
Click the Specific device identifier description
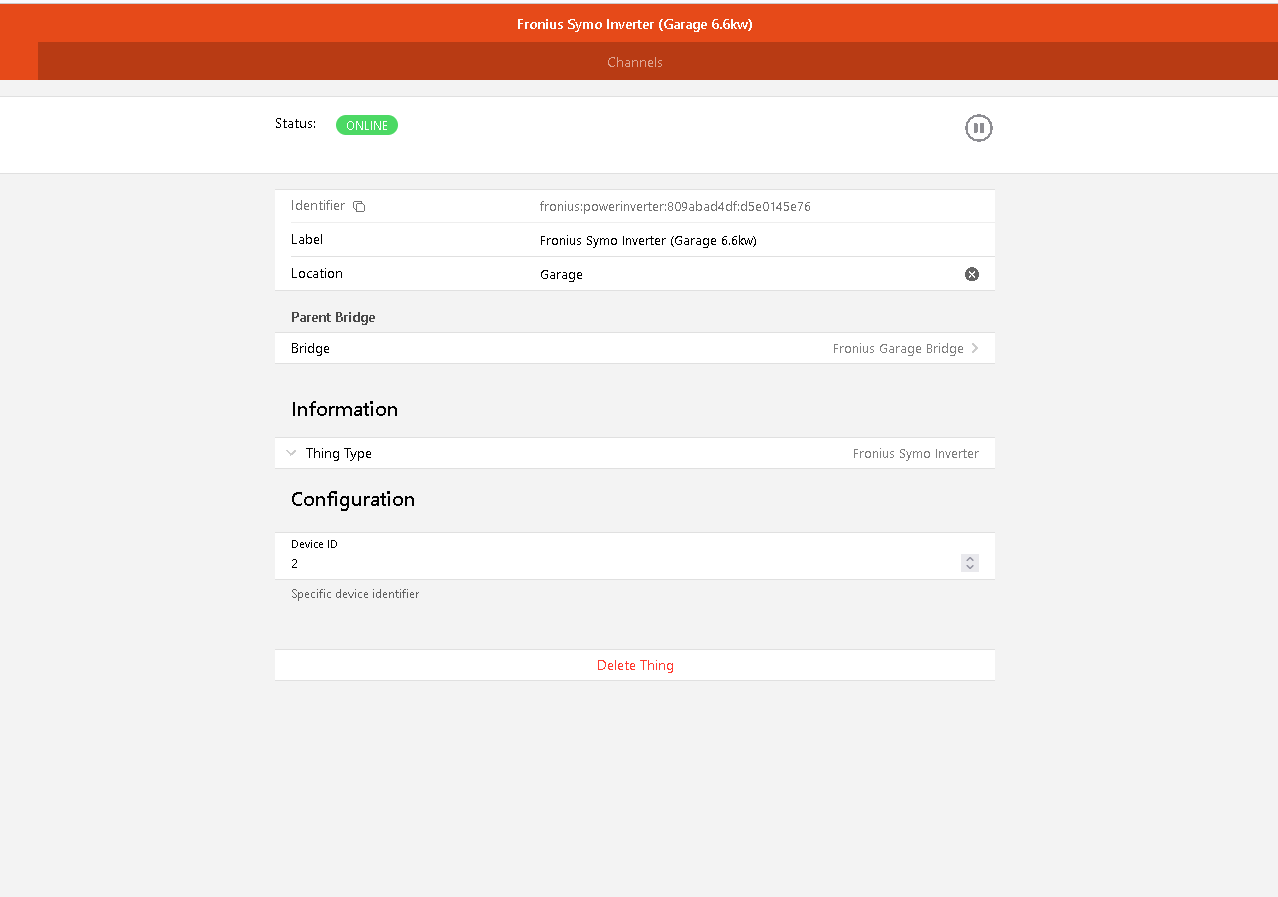coord(355,594)
